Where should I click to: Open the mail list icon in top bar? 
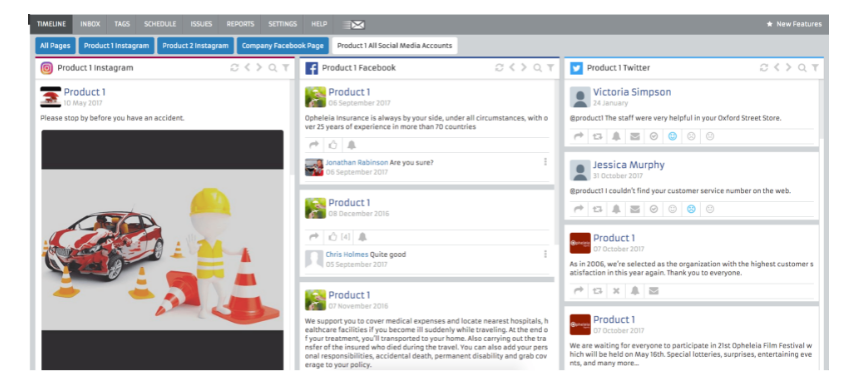click(x=354, y=25)
